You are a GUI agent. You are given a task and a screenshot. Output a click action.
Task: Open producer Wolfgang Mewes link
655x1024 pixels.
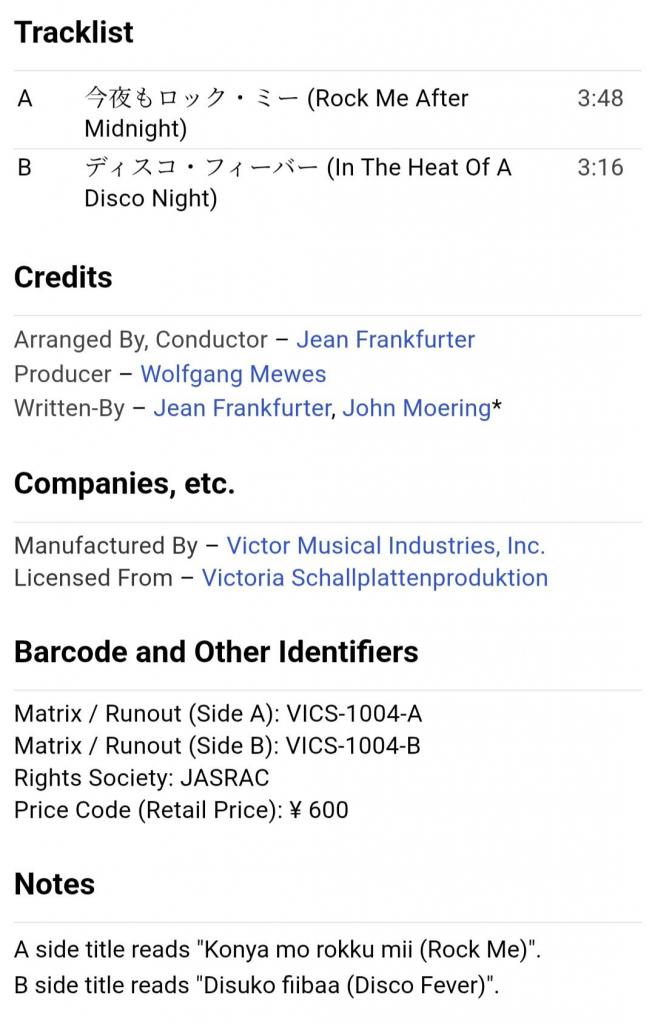coord(233,374)
